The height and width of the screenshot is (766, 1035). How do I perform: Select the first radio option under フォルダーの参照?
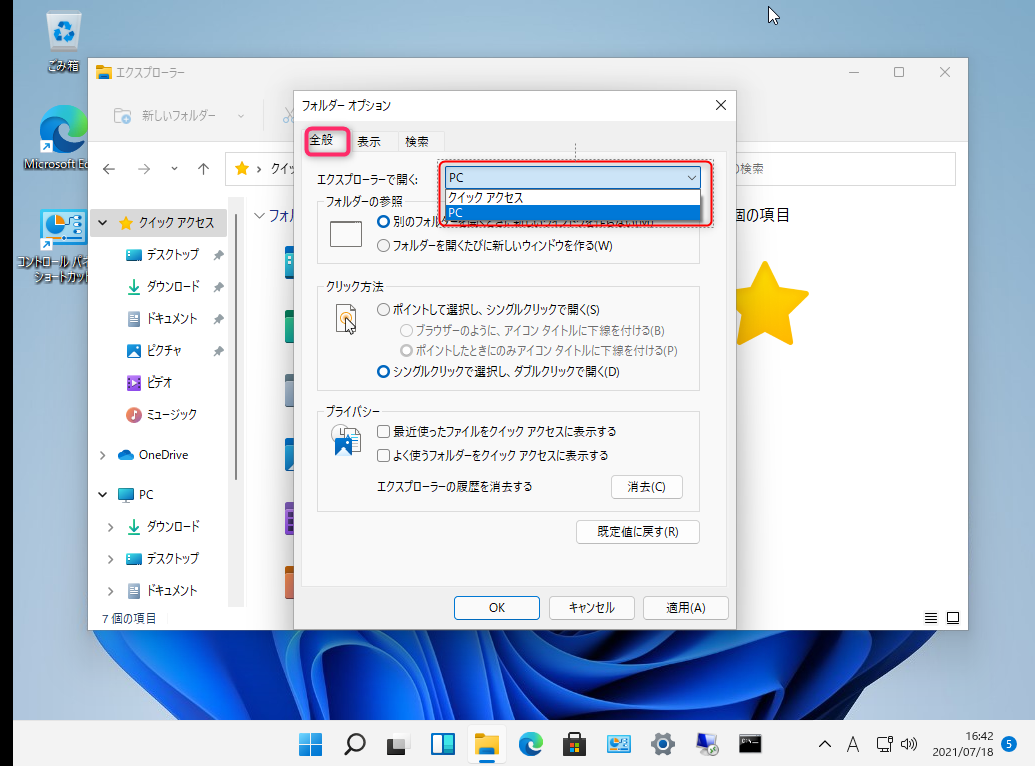383,221
